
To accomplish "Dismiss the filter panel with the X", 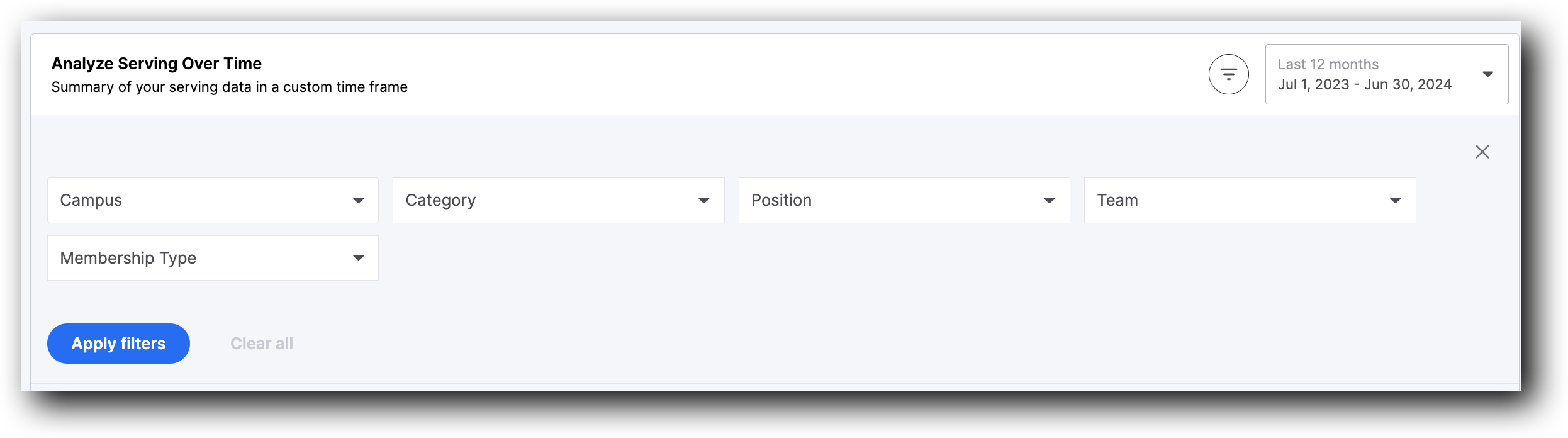I will tap(1482, 151).
